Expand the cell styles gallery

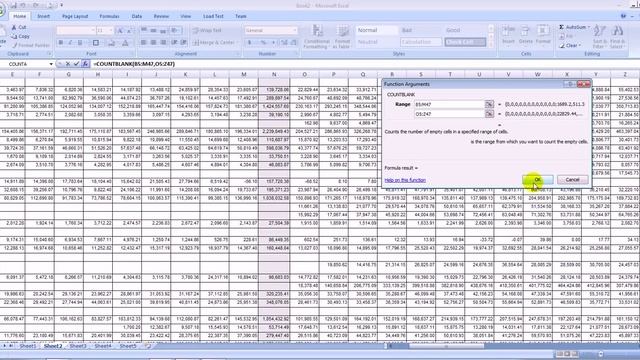(x=491, y=44)
